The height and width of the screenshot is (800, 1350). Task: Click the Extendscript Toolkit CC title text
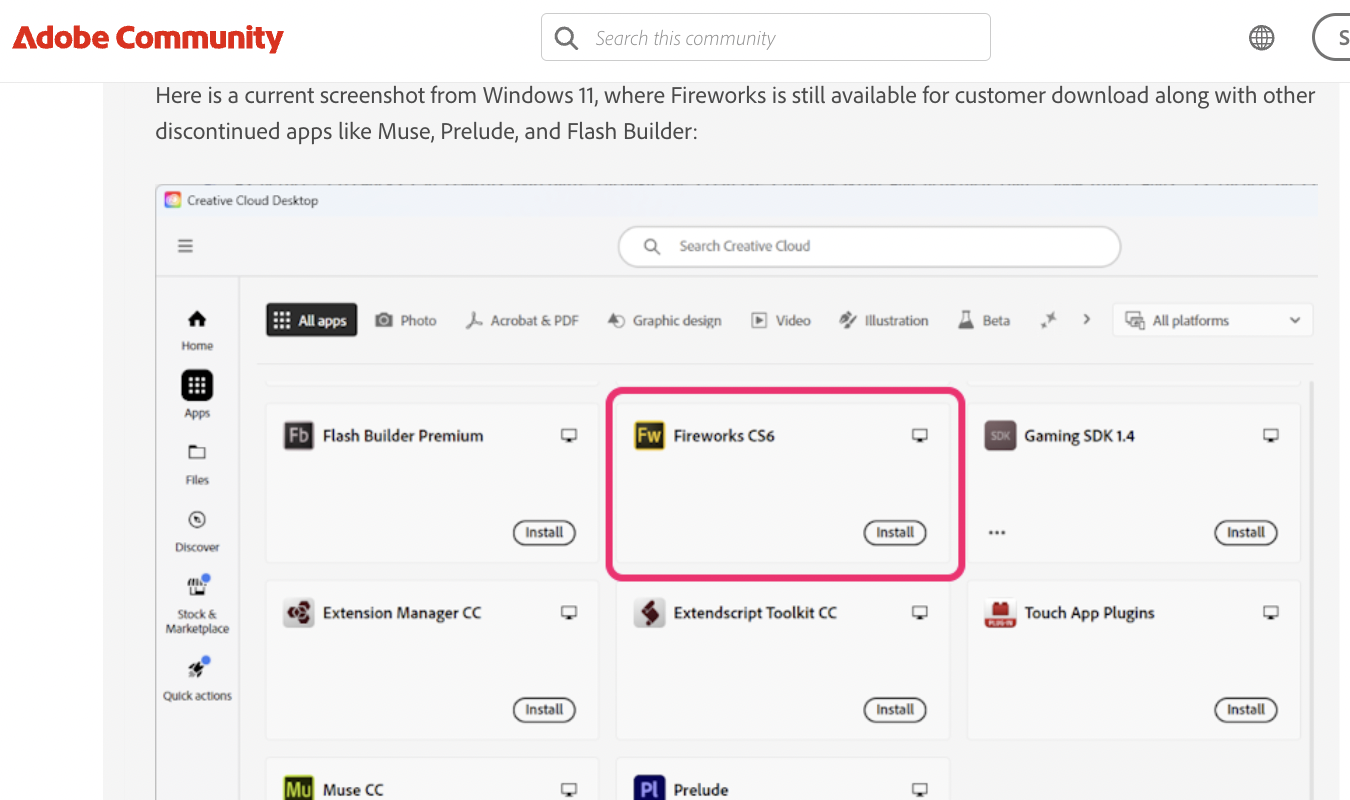click(x=755, y=613)
